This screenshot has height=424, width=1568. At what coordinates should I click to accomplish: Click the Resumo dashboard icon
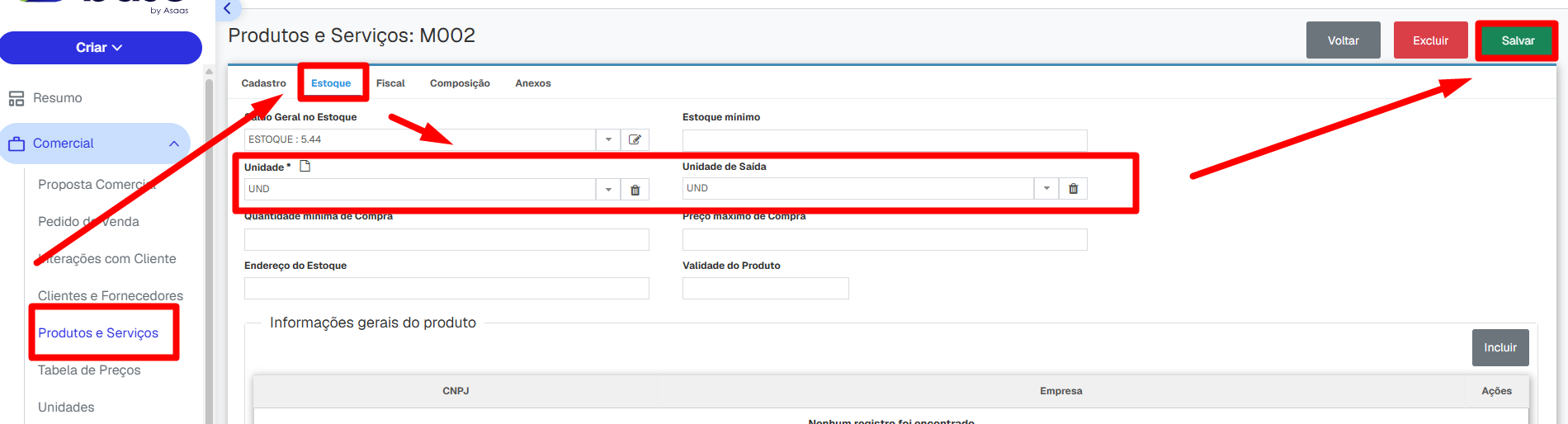(x=17, y=98)
